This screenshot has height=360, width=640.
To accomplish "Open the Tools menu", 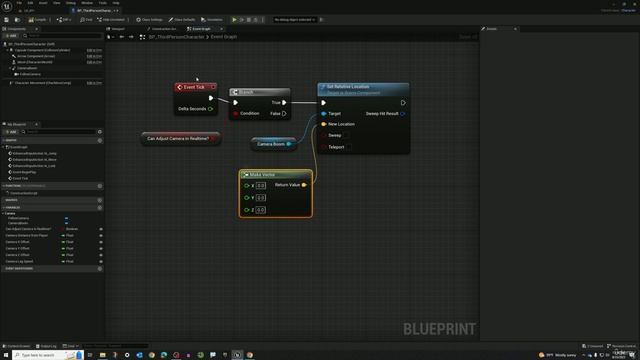I will click(102, 3).
